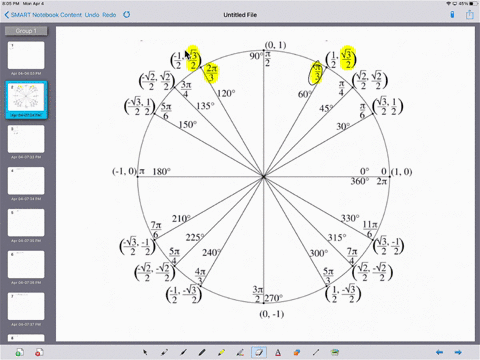Tap the 240° angle label
Viewport: 480px width, 360px height.
coord(211,253)
